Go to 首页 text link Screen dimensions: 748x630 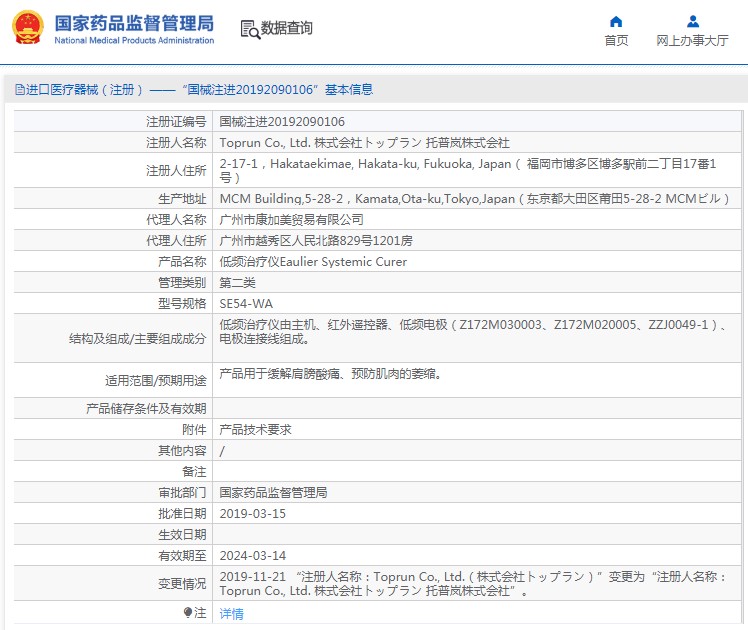(x=616, y=41)
